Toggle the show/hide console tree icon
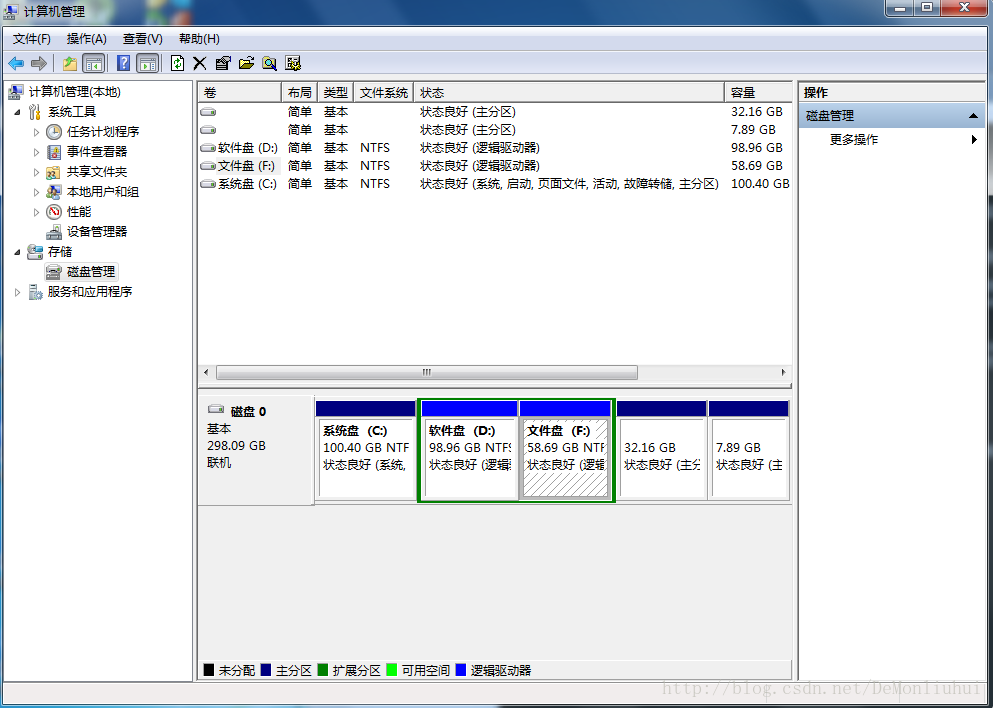Screen dimensions: 993x708 (94, 63)
